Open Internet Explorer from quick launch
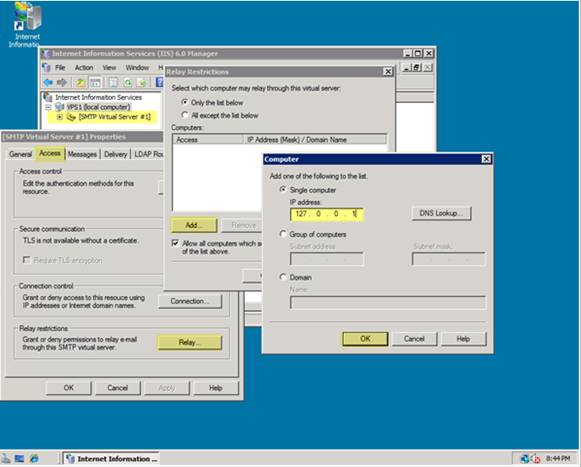The image size is (581, 467). (x=34, y=458)
